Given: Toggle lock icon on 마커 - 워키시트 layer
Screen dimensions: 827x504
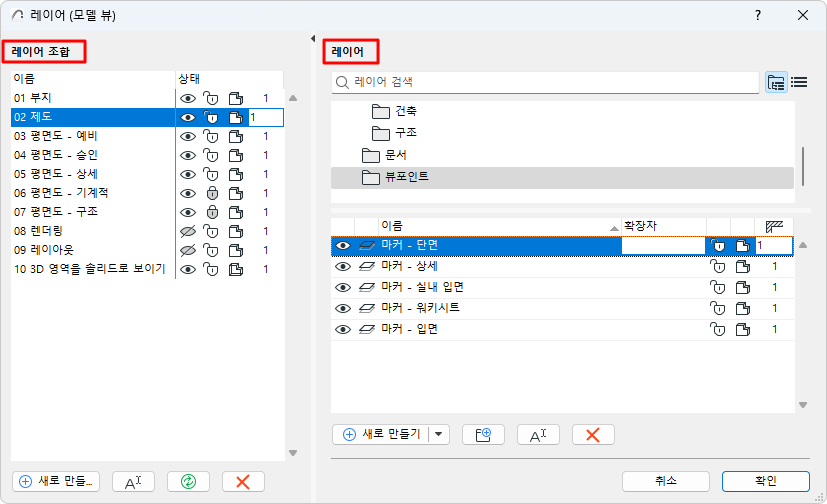Looking at the screenshot, I should pos(717,308).
